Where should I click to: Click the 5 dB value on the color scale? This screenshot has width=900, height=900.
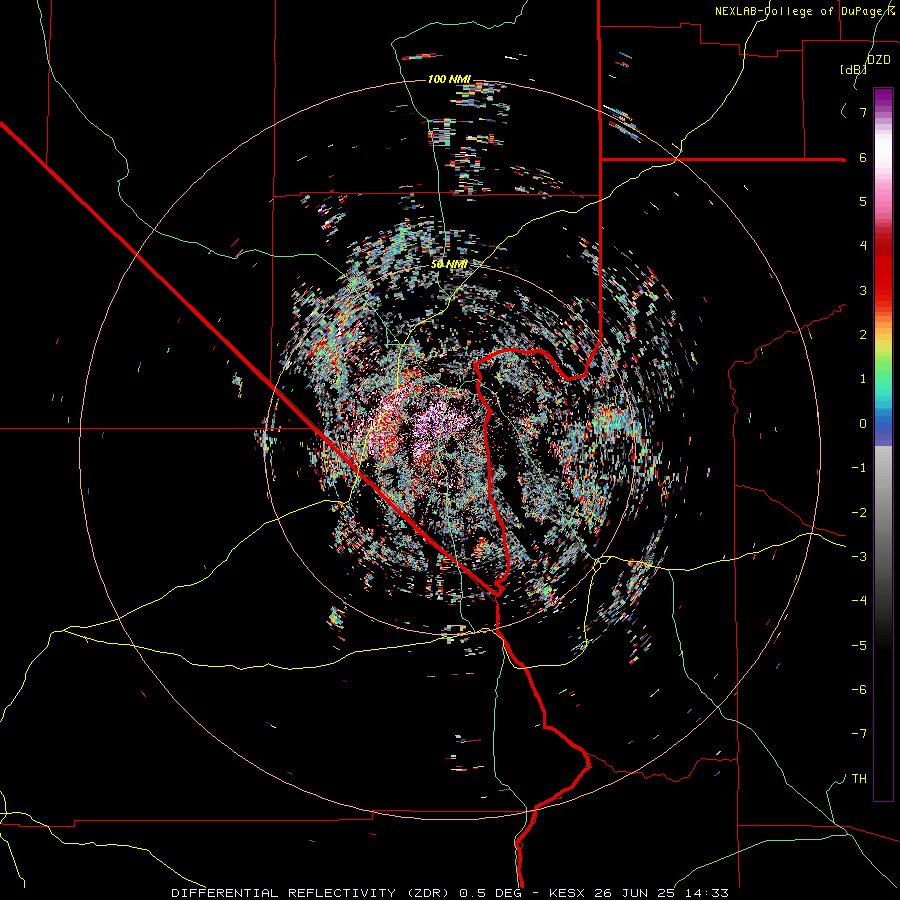(863, 201)
